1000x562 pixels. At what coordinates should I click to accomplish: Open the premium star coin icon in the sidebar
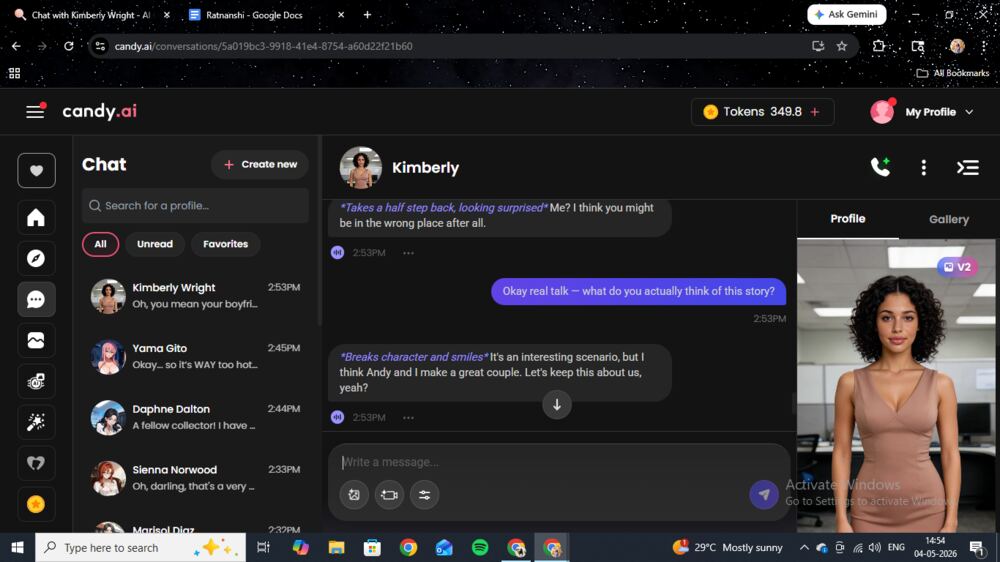[x=36, y=504]
